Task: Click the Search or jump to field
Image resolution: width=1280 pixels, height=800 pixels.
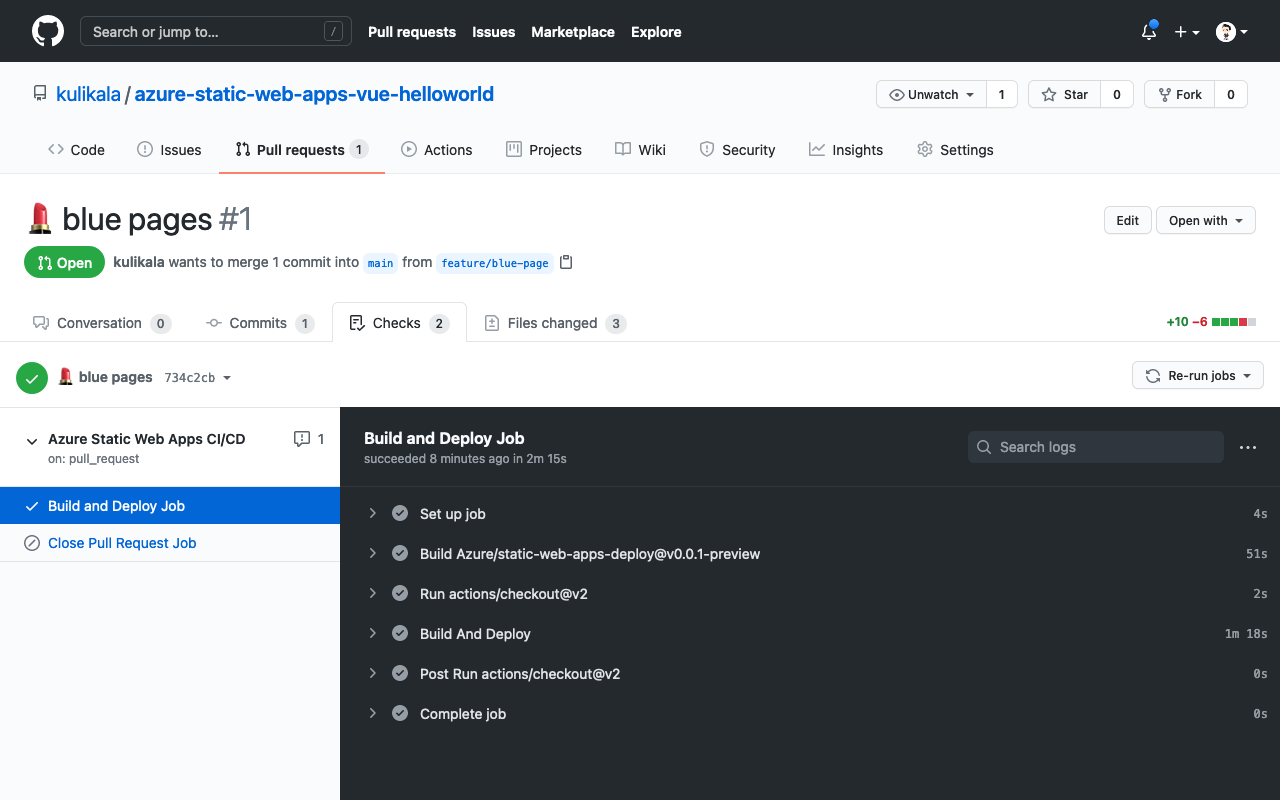Action: pos(216,31)
